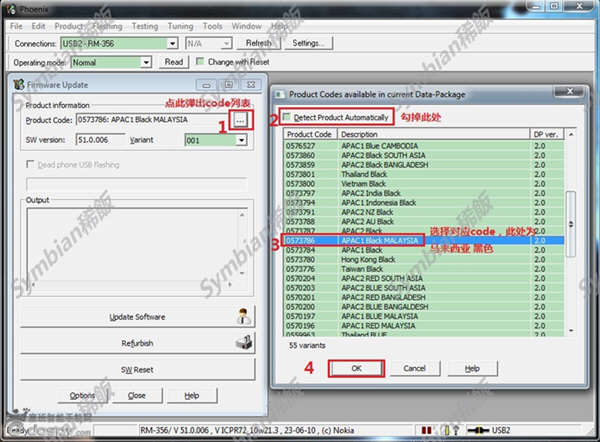Click the SW version field

click(100, 140)
